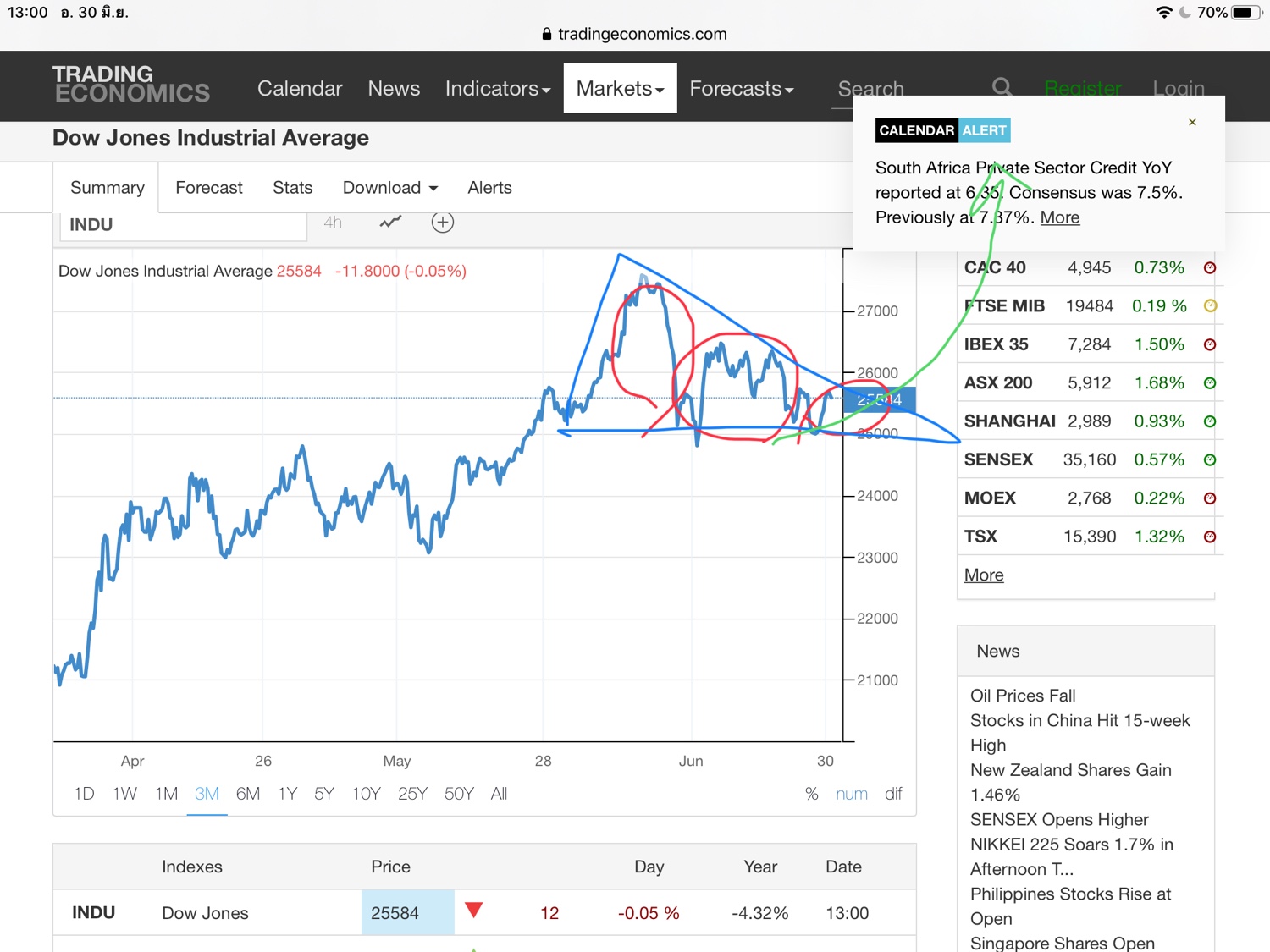This screenshot has height=952, width=1270.
Task: Open the Dow Jones index link
Action: tap(205, 913)
